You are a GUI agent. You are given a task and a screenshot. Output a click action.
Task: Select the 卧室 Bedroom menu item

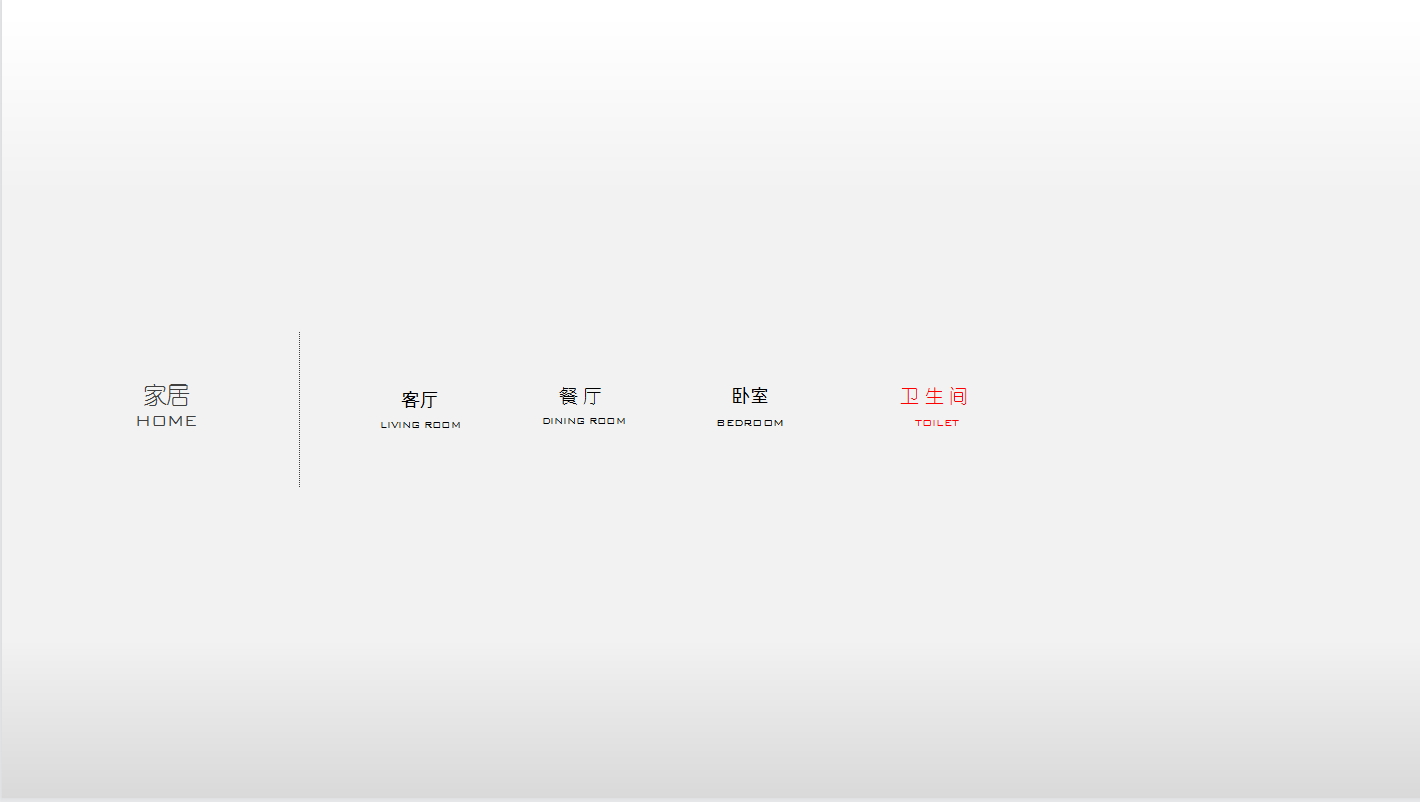coord(750,407)
